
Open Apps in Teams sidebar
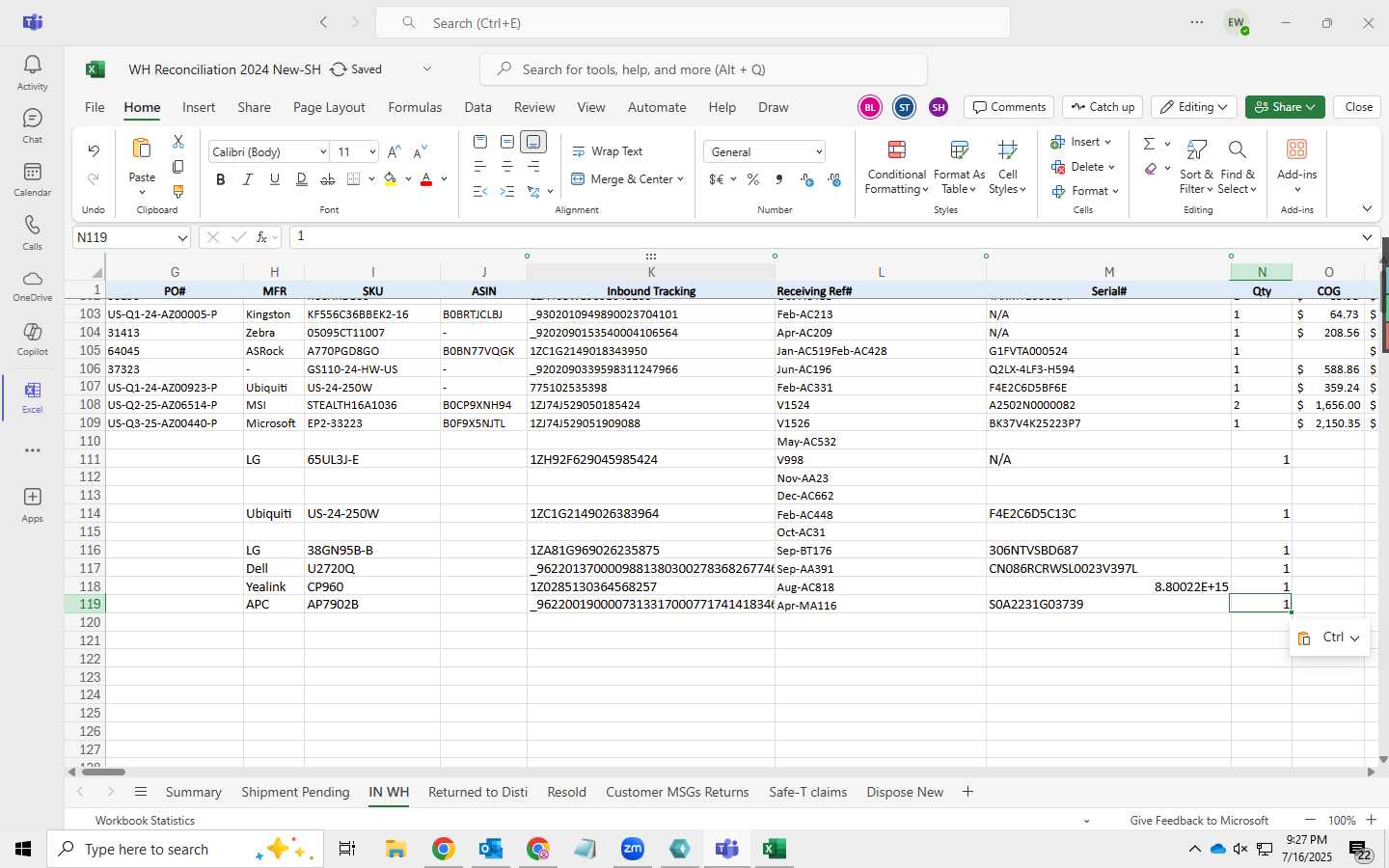pos(32,504)
